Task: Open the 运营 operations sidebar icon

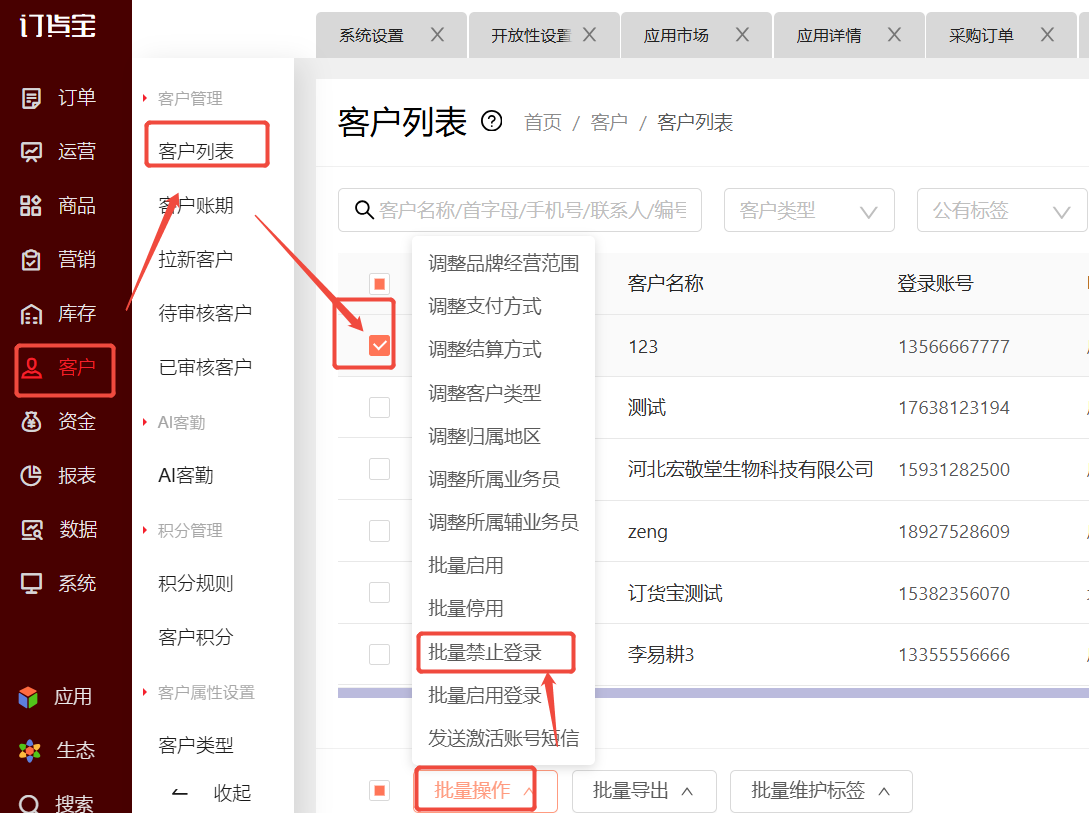Action: (31, 151)
